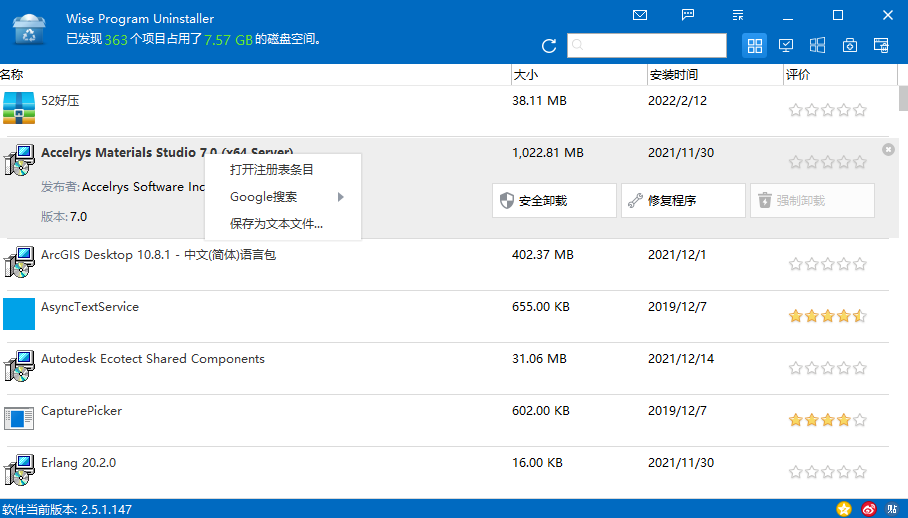
Task: Choose 保存为文本文件... from context menu
Action: tap(276, 224)
